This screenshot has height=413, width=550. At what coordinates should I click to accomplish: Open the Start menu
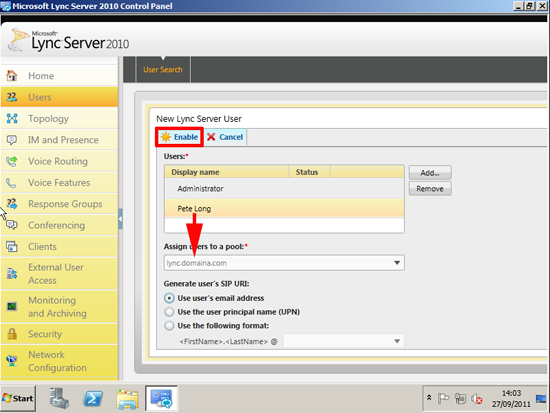[x=18, y=398]
